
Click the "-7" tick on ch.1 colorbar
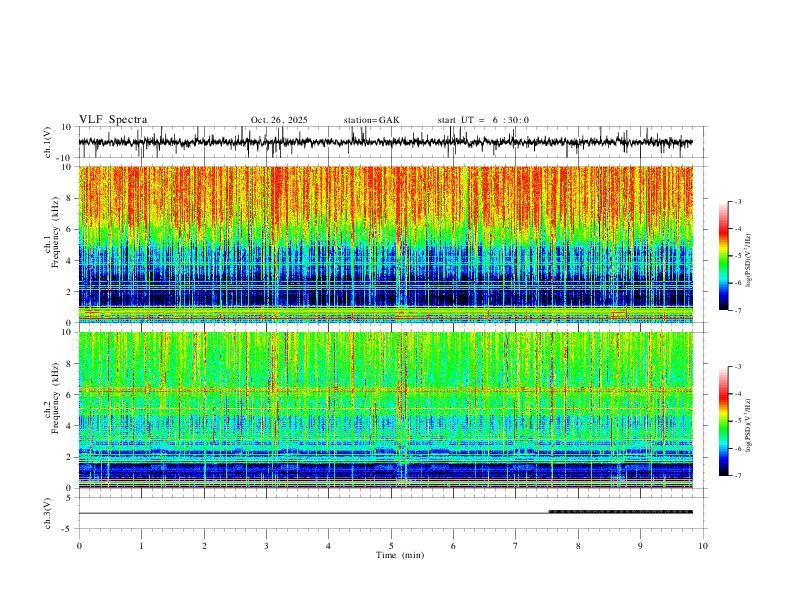pos(738,310)
